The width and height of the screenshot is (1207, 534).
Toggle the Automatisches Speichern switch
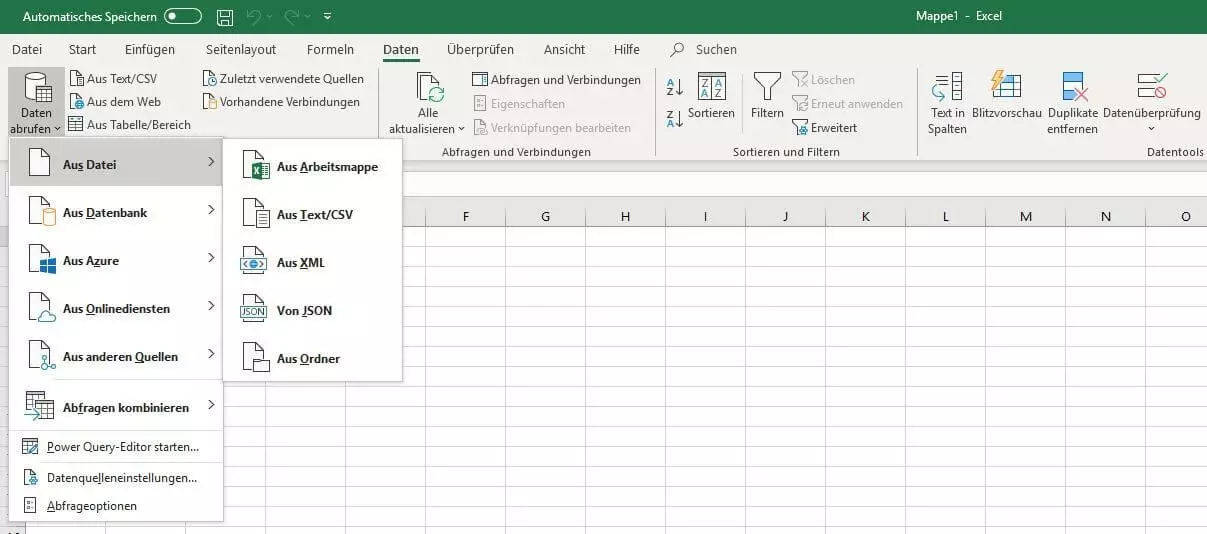tap(183, 16)
